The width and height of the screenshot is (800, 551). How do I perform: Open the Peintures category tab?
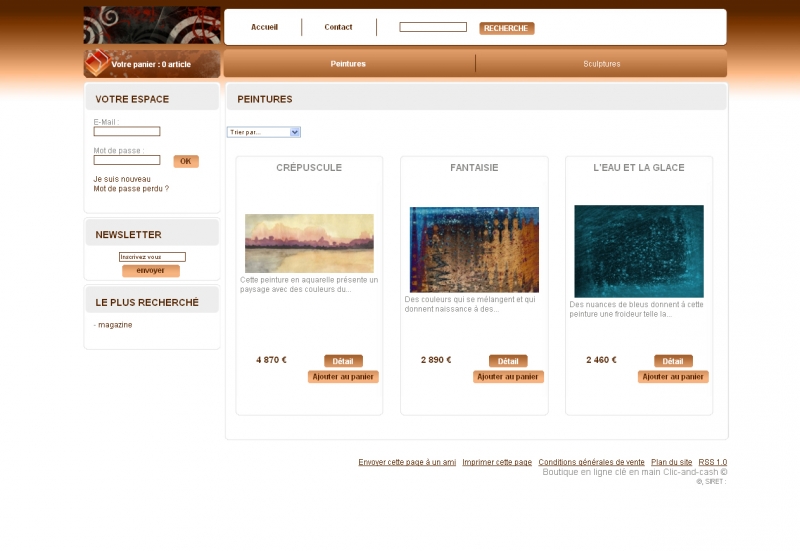point(348,64)
